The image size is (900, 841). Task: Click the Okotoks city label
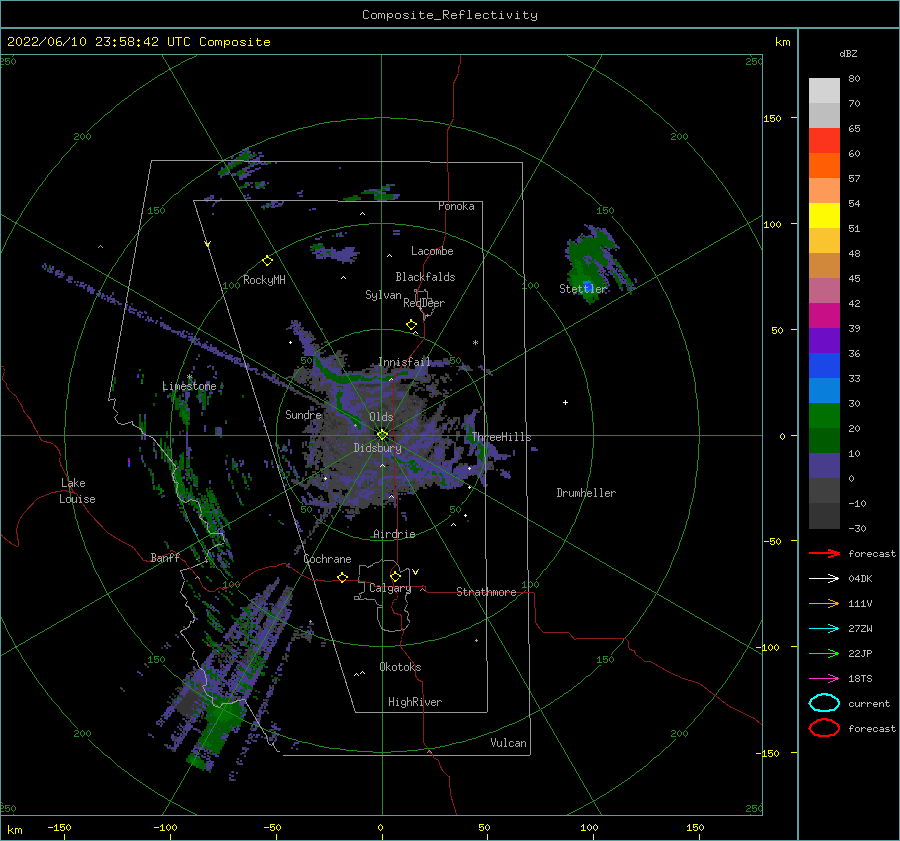click(401, 667)
